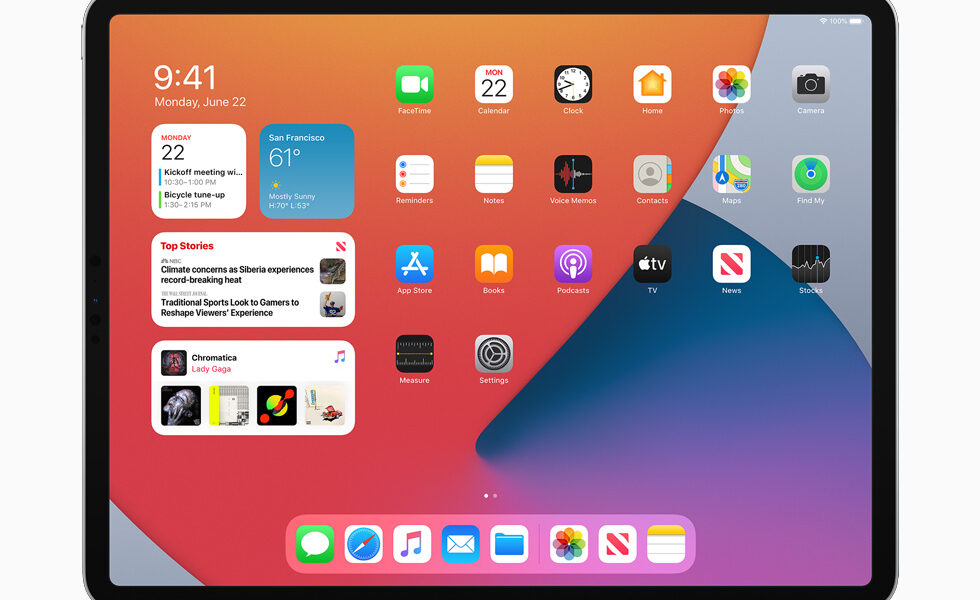Tap the Music note icon in the widget
The image size is (980, 600).
339,357
